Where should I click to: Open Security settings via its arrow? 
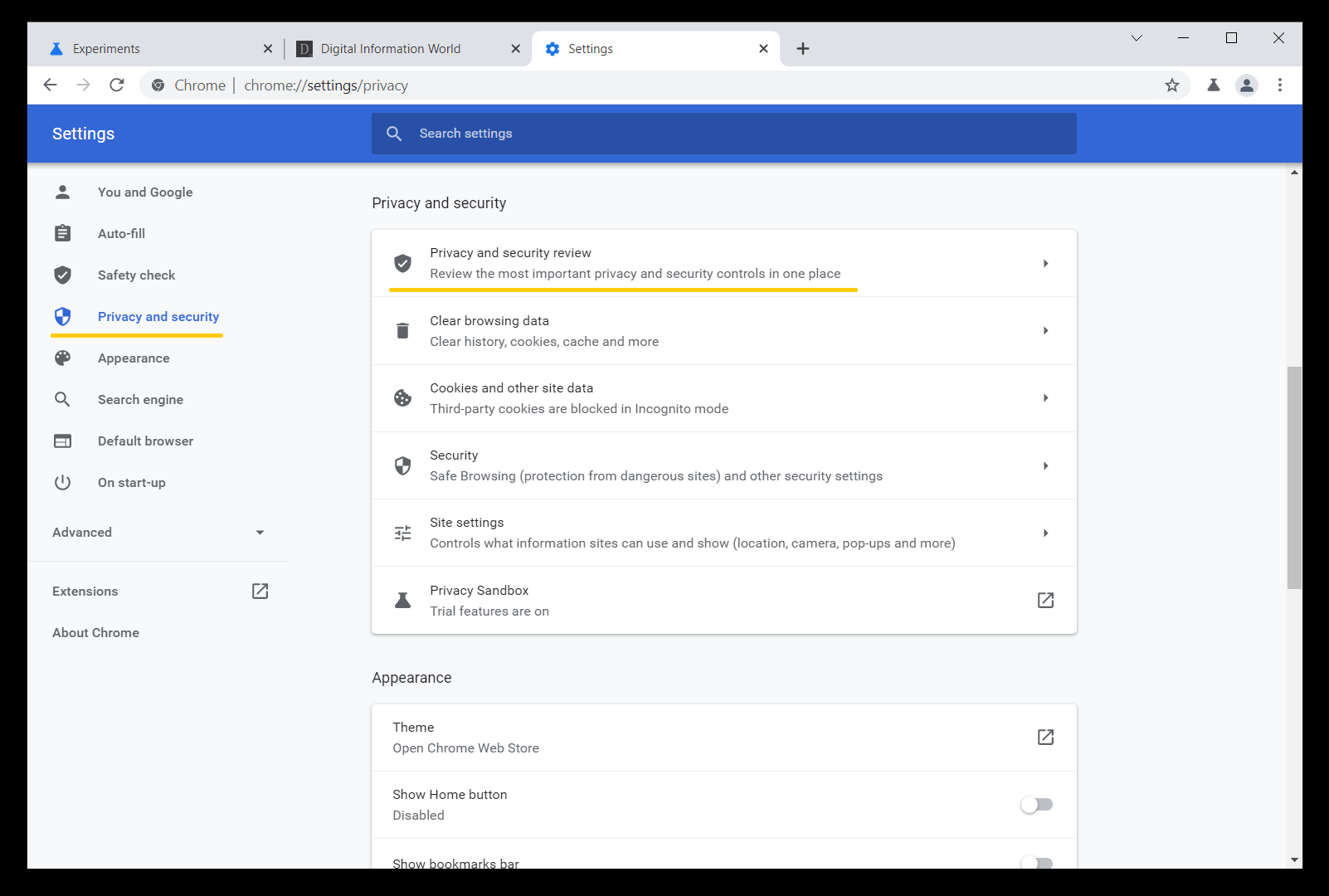[1045, 465]
